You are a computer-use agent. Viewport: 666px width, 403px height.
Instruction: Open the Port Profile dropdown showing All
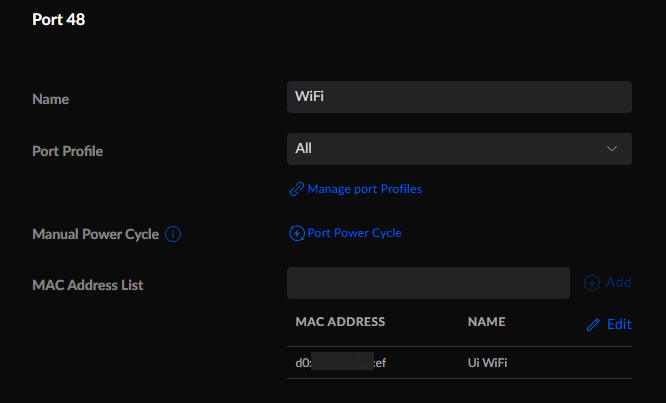tap(459, 148)
